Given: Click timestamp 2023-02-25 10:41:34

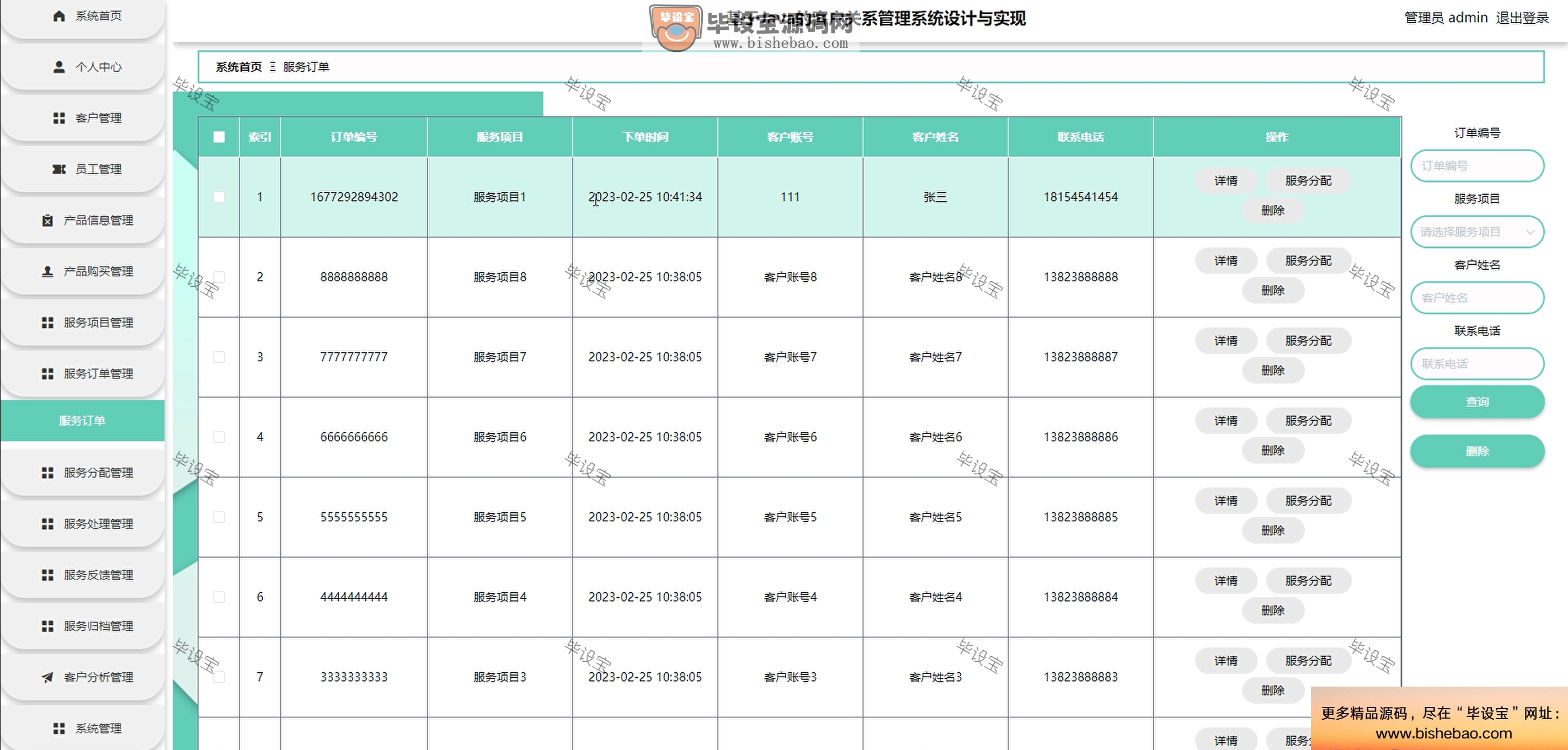Looking at the screenshot, I should (645, 197).
